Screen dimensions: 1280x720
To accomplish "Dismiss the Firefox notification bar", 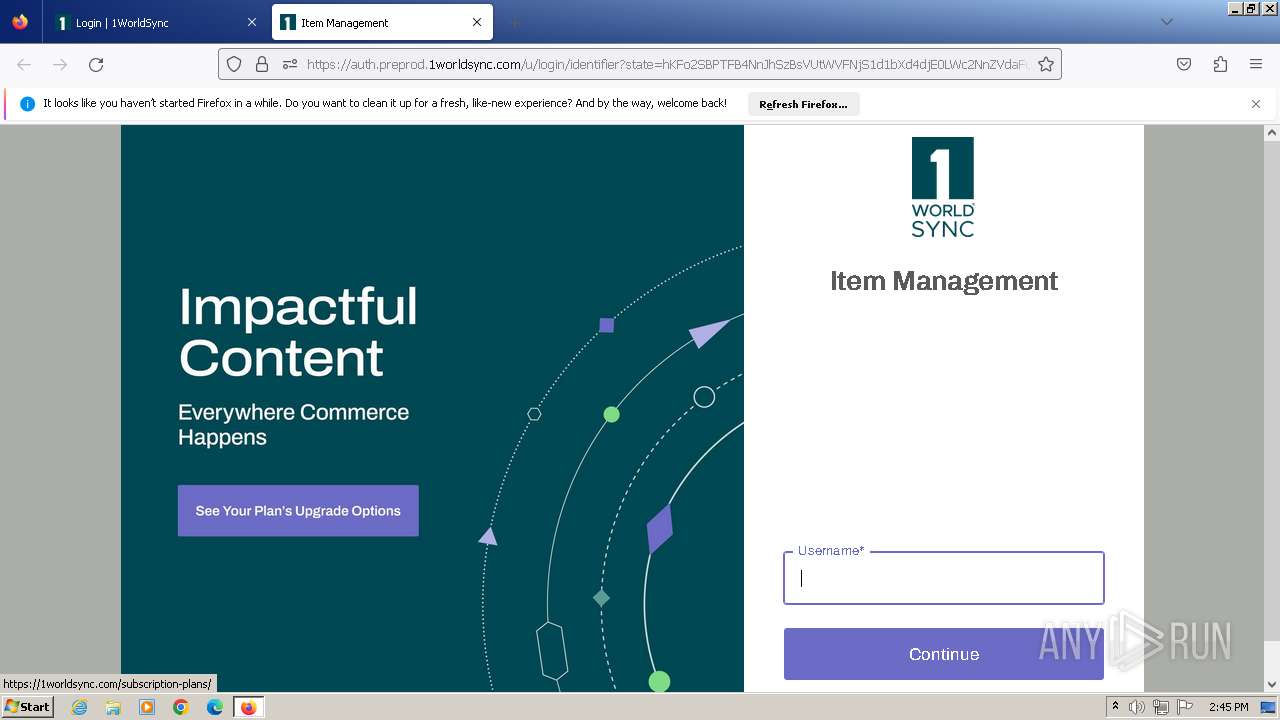I will point(1256,104).
